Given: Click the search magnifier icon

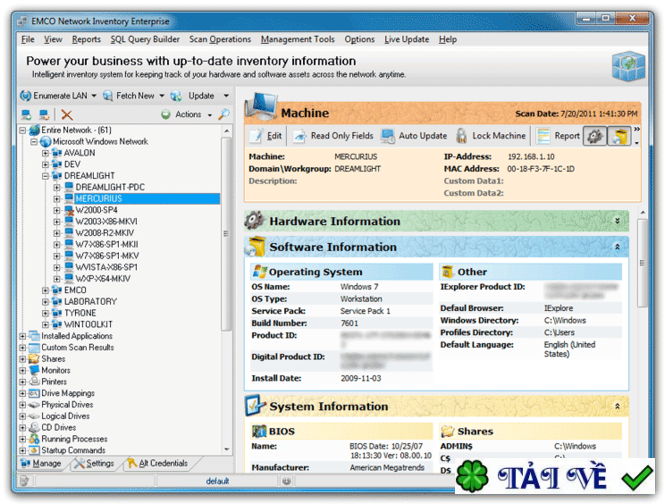Looking at the screenshot, I should click(224, 114).
